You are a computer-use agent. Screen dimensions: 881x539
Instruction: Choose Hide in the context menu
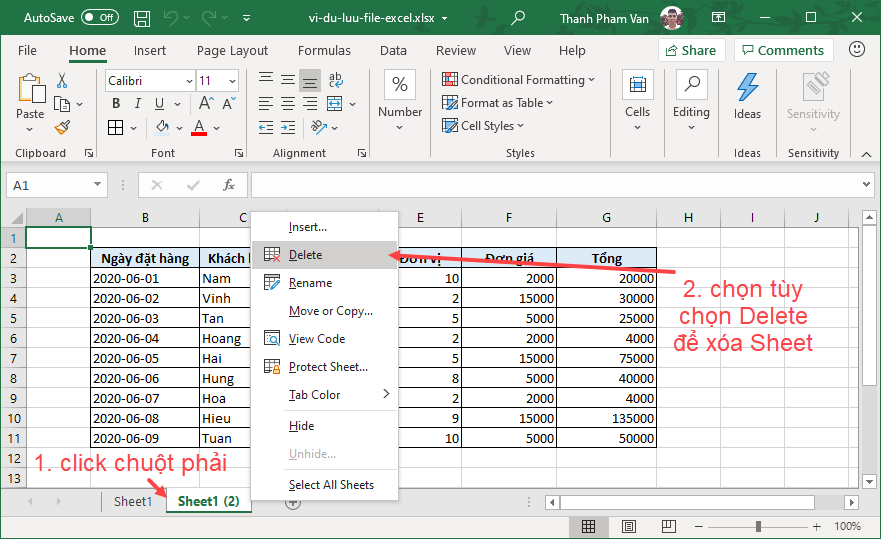(x=325, y=426)
